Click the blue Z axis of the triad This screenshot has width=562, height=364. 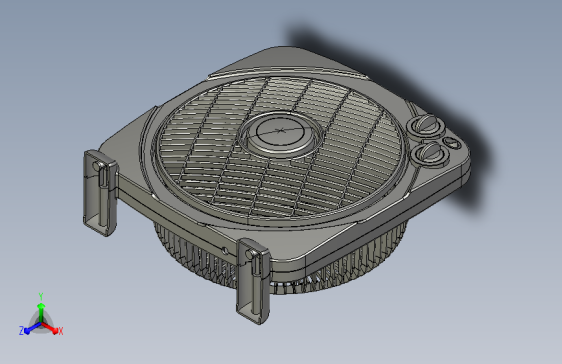coord(30,329)
